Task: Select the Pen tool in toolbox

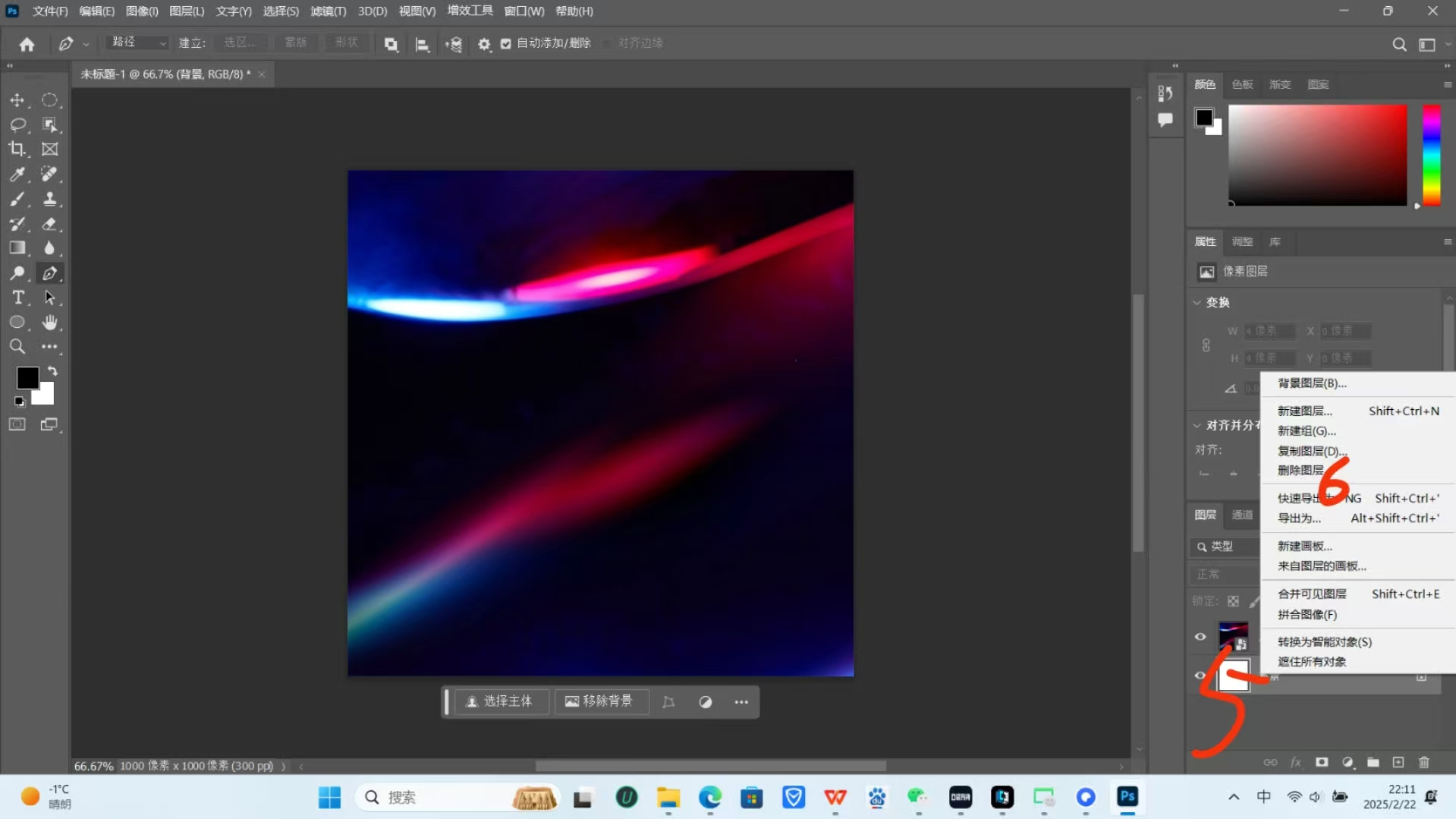Action: point(49,273)
